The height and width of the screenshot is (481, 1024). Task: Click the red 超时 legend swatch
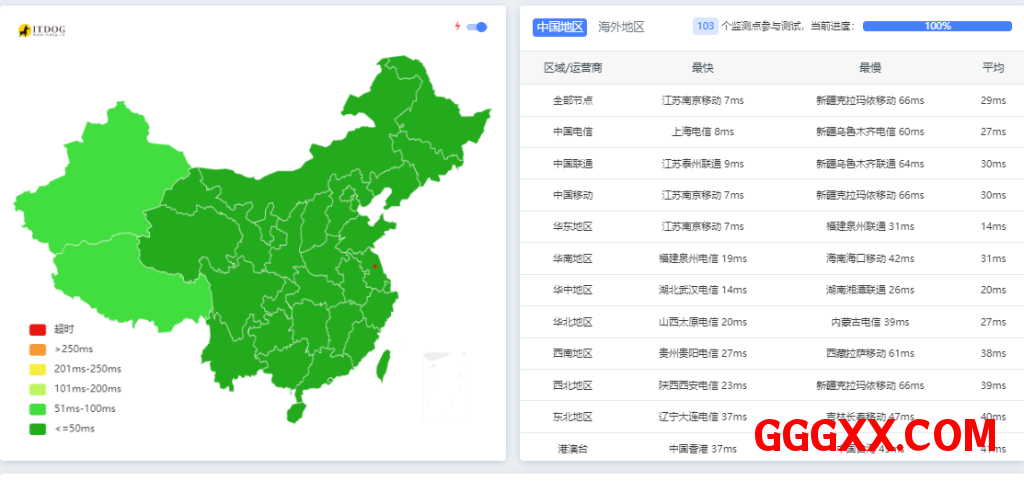click(38, 329)
